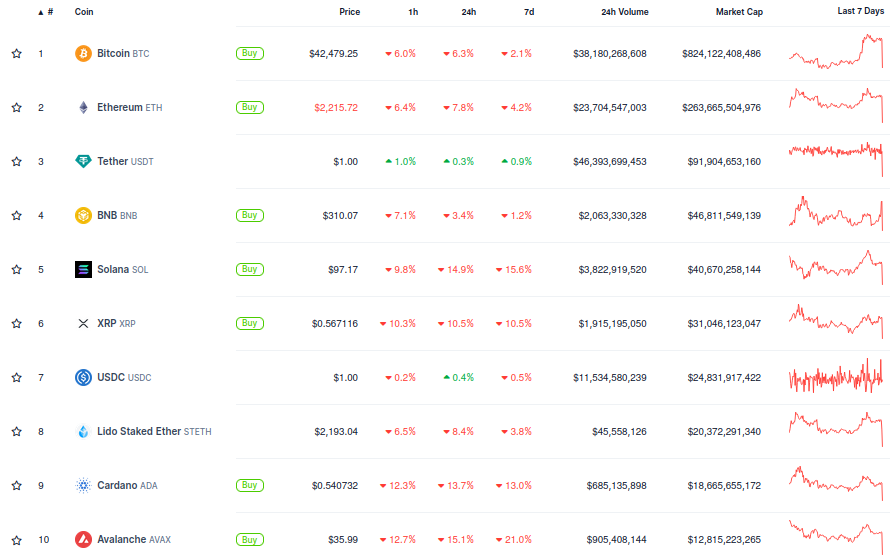Toggle the XRP row star
895x560 pixels.
click(17, 324)
